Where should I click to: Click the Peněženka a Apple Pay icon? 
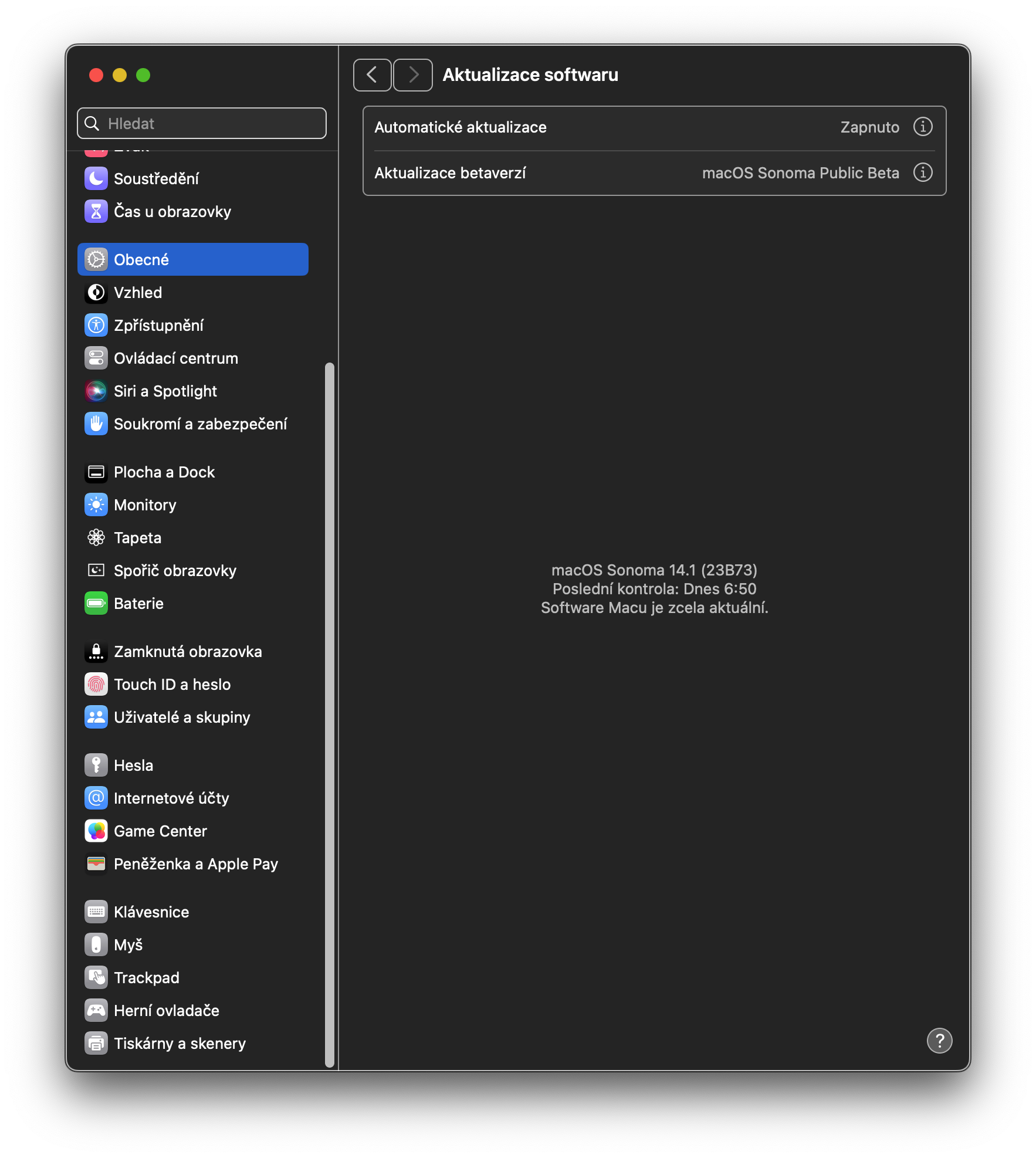(96, 864)
